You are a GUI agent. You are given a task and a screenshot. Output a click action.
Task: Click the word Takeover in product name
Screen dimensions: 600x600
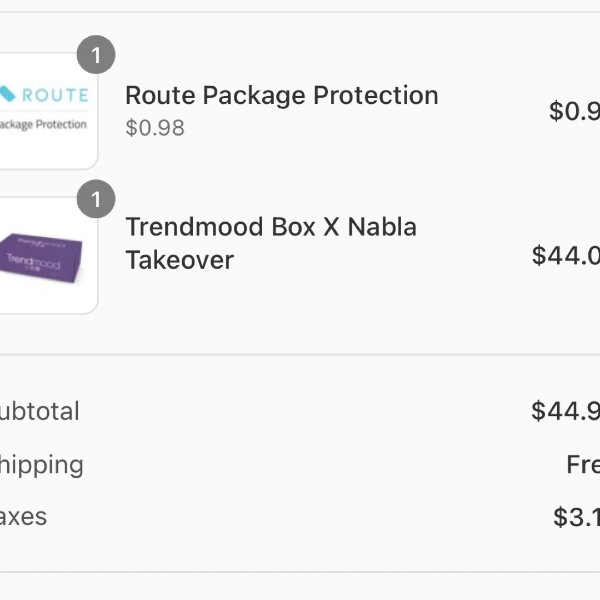(179, 260)
